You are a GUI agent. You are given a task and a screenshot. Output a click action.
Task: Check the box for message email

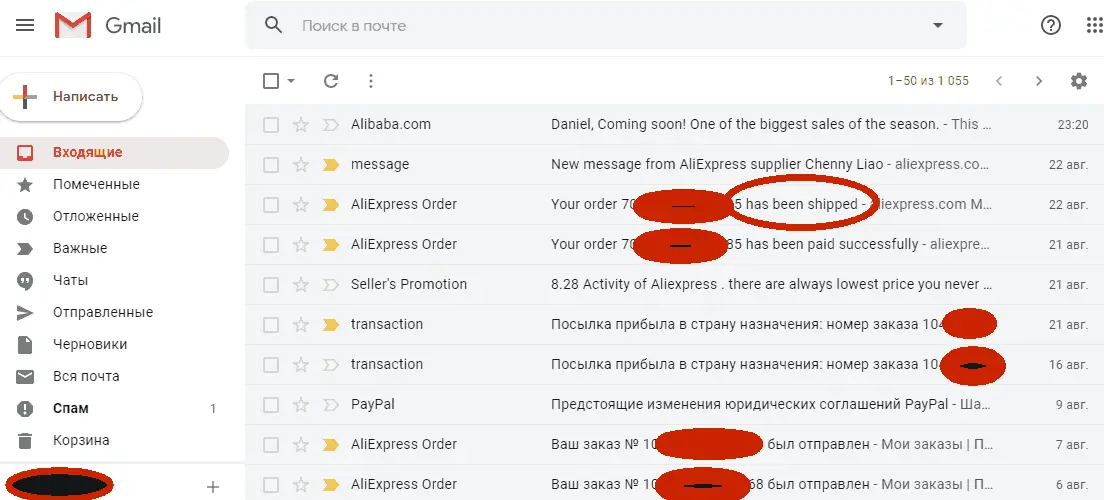click(x=271, y=165)
